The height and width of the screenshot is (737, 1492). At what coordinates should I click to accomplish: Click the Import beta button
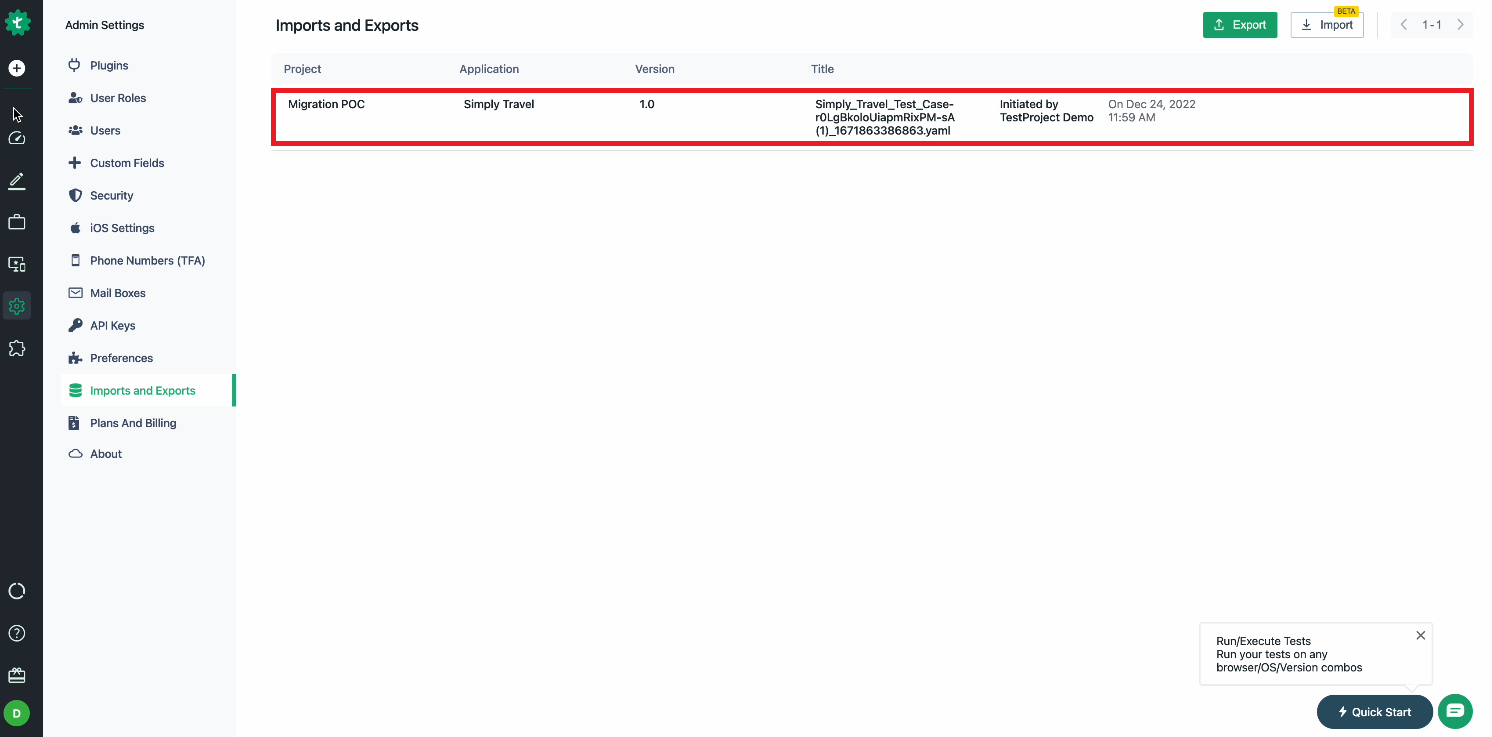[1327, 25]
